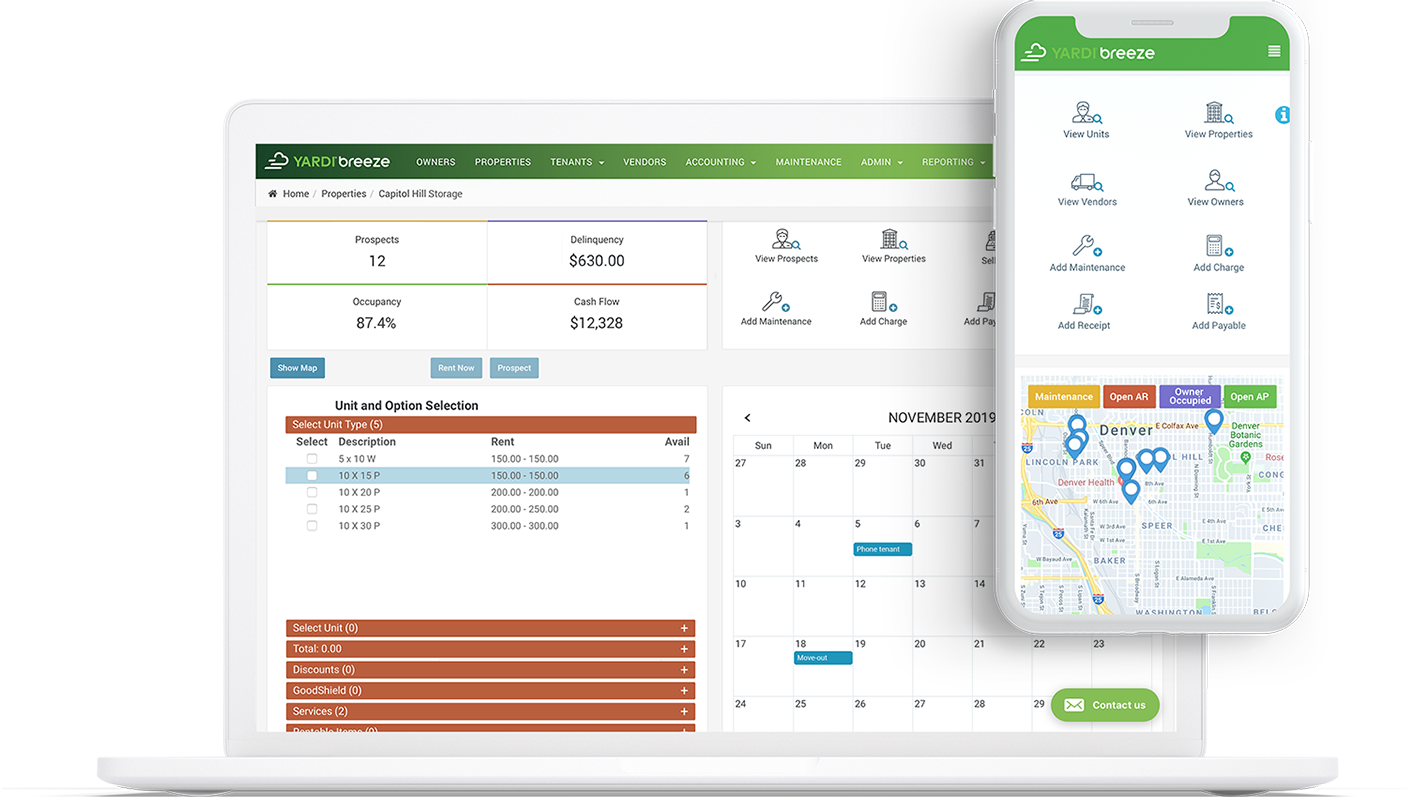Click the Prospect button
Screen dimensions: 1416x797
tap(514, 368)
